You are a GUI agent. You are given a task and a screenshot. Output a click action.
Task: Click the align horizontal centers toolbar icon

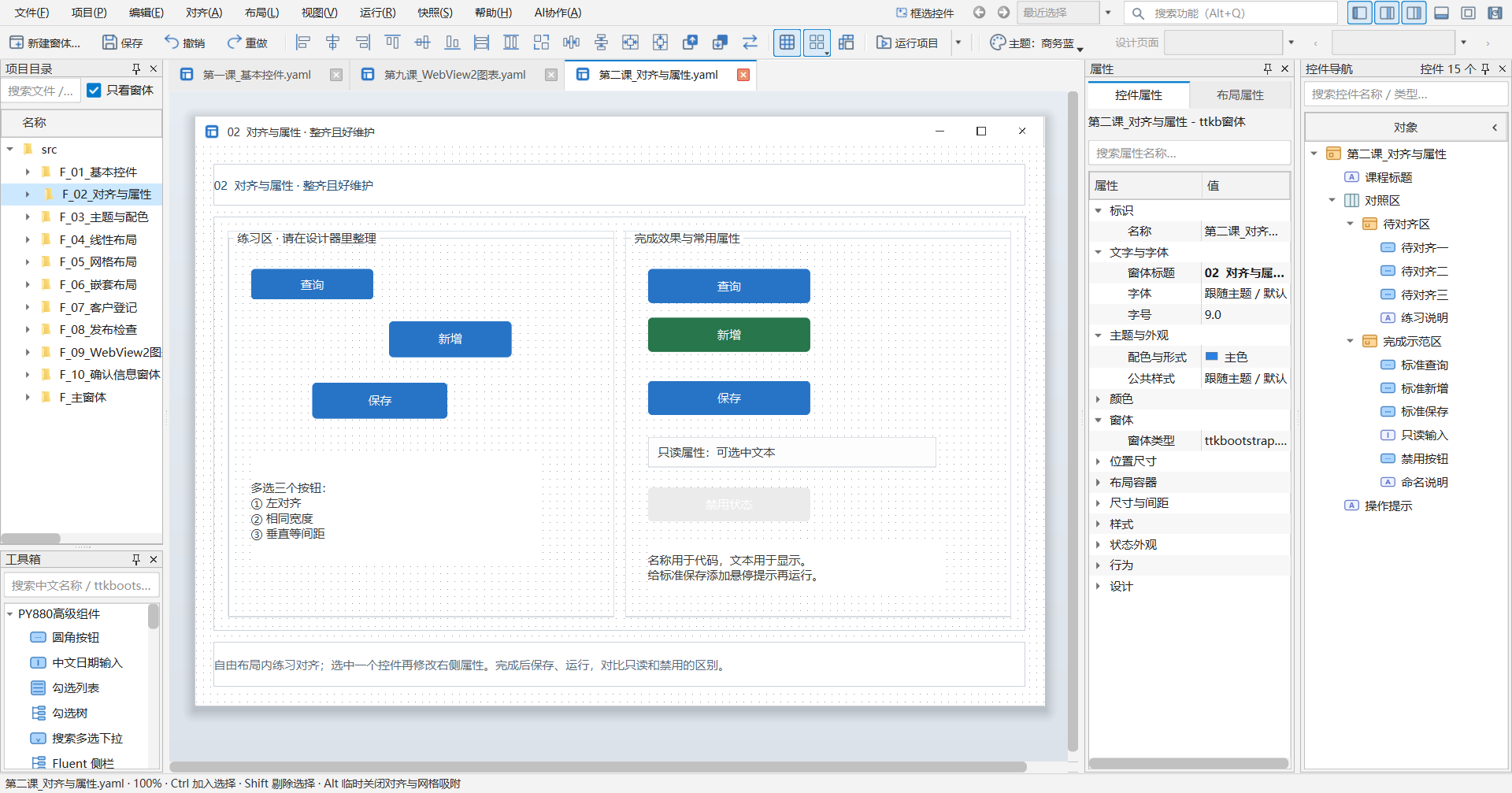333,43
